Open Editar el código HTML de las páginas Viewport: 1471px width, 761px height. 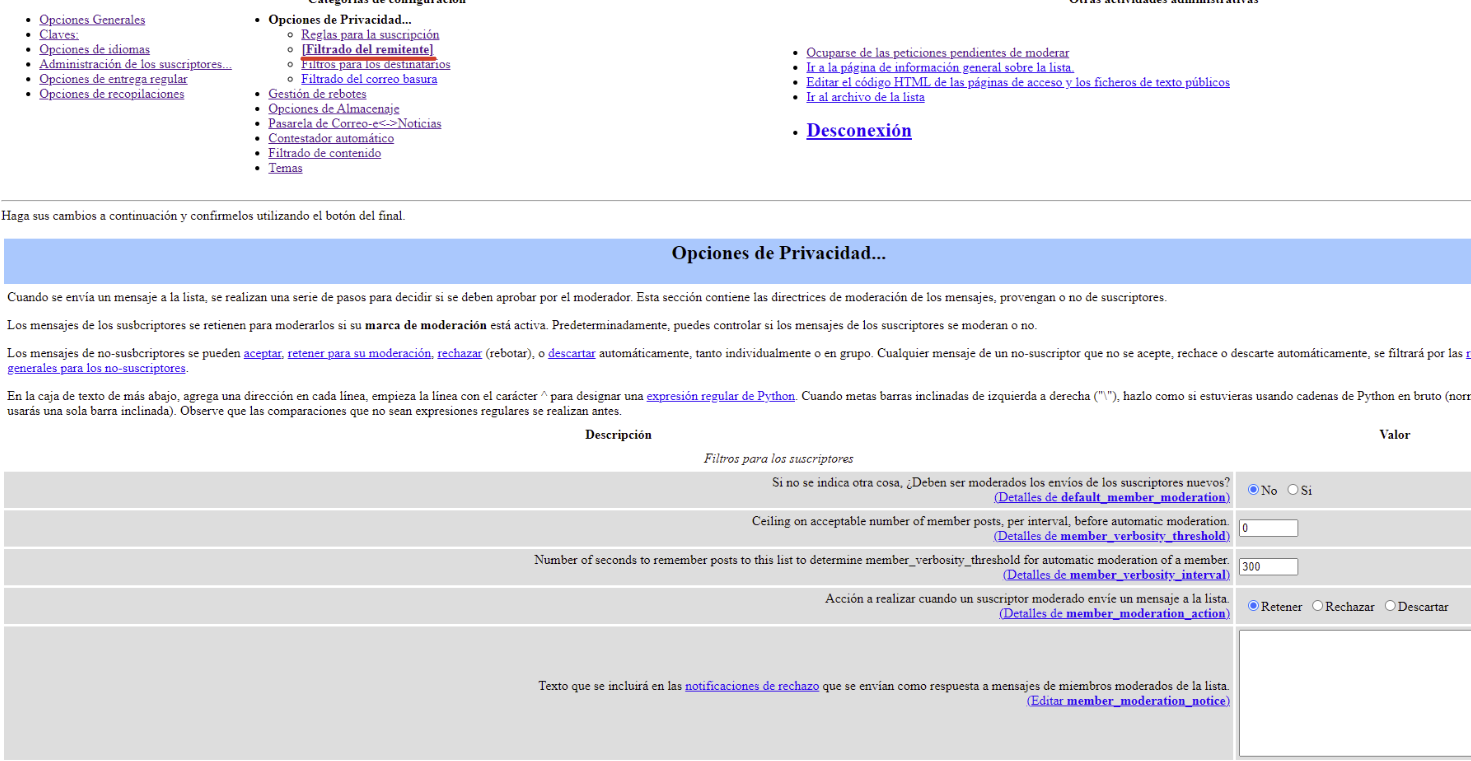(x=1018, y=83)
